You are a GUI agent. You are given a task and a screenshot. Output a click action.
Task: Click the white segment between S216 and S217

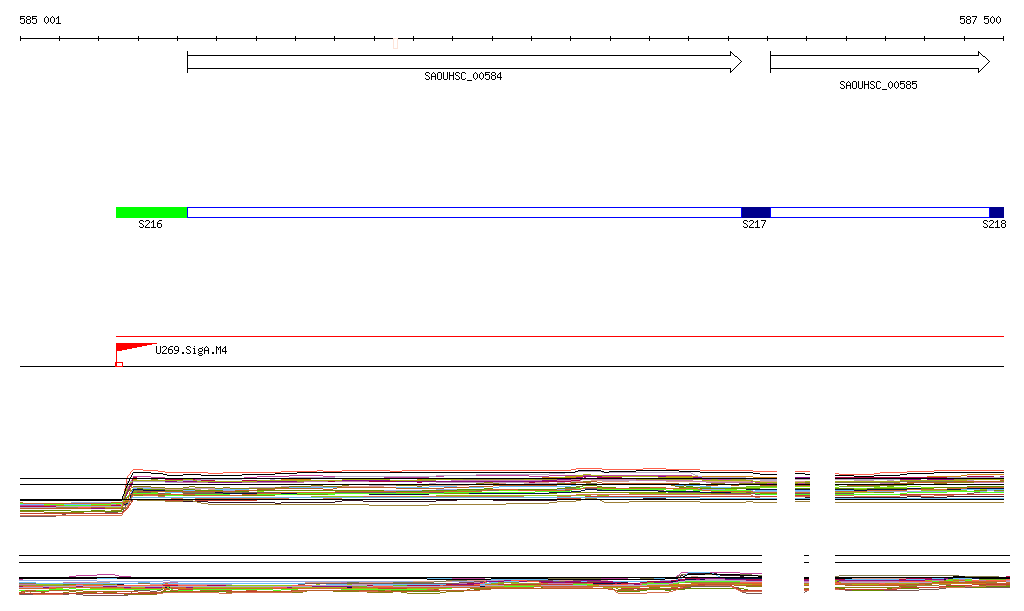click(464, 212)
